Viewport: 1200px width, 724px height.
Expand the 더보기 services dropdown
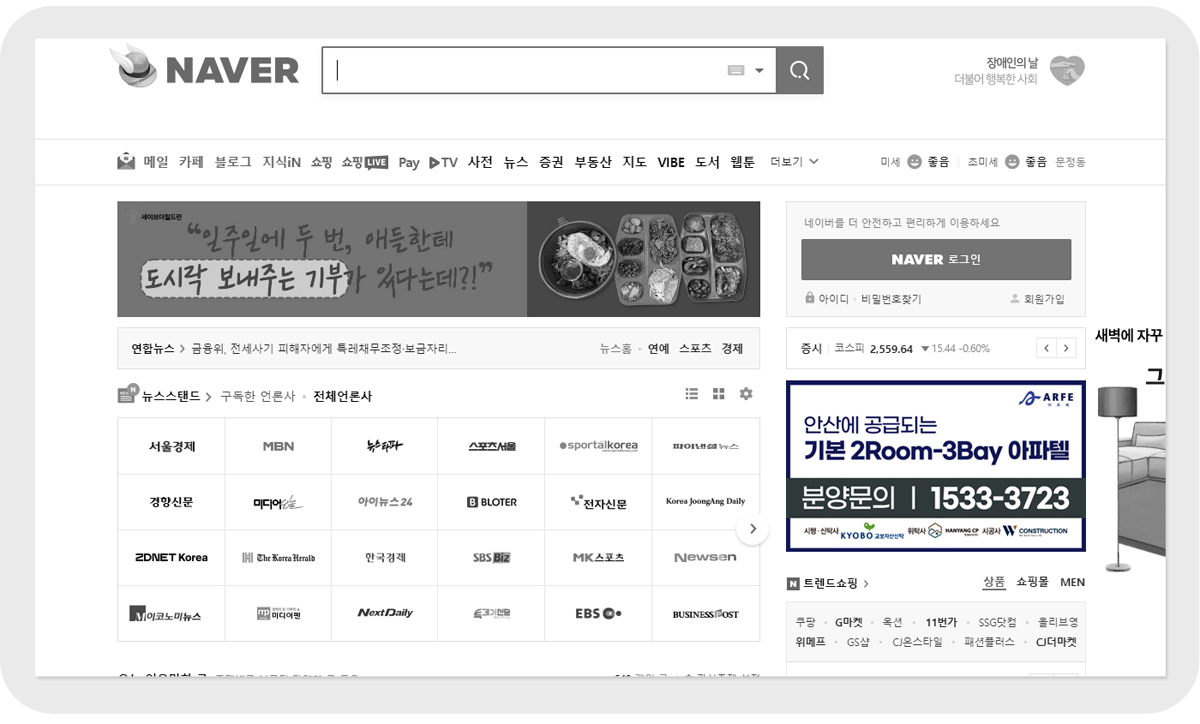click(794, 162)
